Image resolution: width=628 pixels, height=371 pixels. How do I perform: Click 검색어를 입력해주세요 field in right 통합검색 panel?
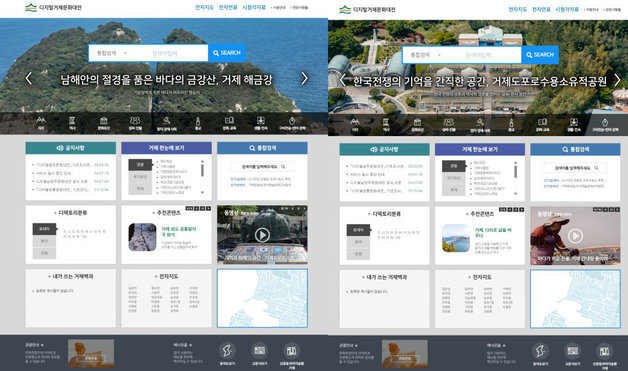(576, 168)
